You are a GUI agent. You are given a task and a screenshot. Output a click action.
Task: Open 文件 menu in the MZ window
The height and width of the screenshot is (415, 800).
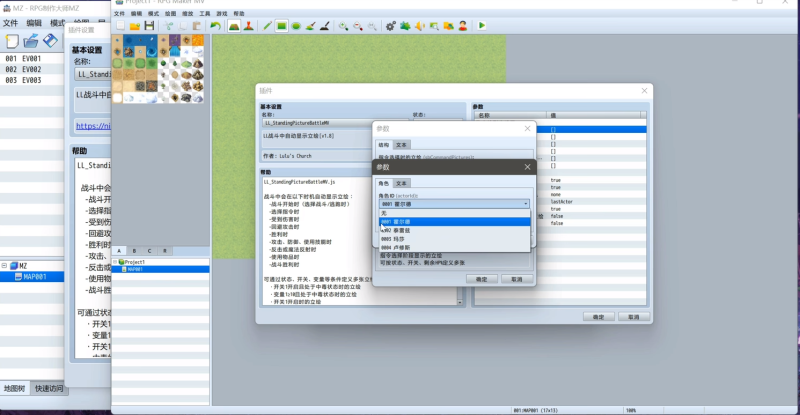[10, 23]
